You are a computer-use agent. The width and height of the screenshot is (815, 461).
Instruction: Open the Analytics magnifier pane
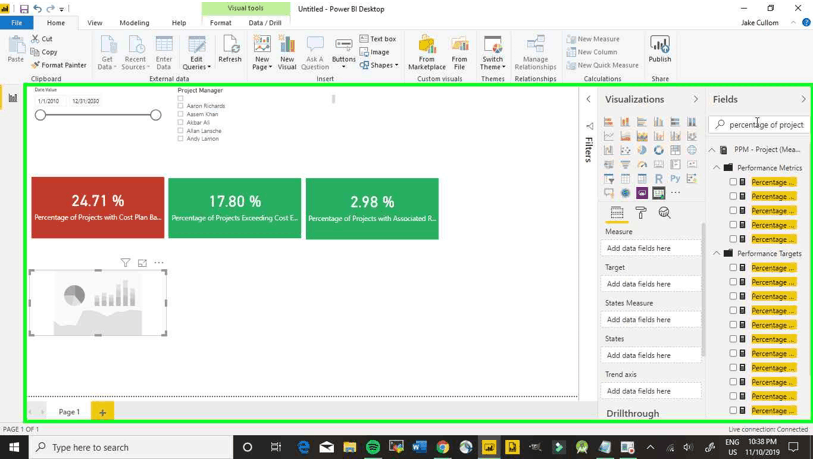[x=664, y=213]
